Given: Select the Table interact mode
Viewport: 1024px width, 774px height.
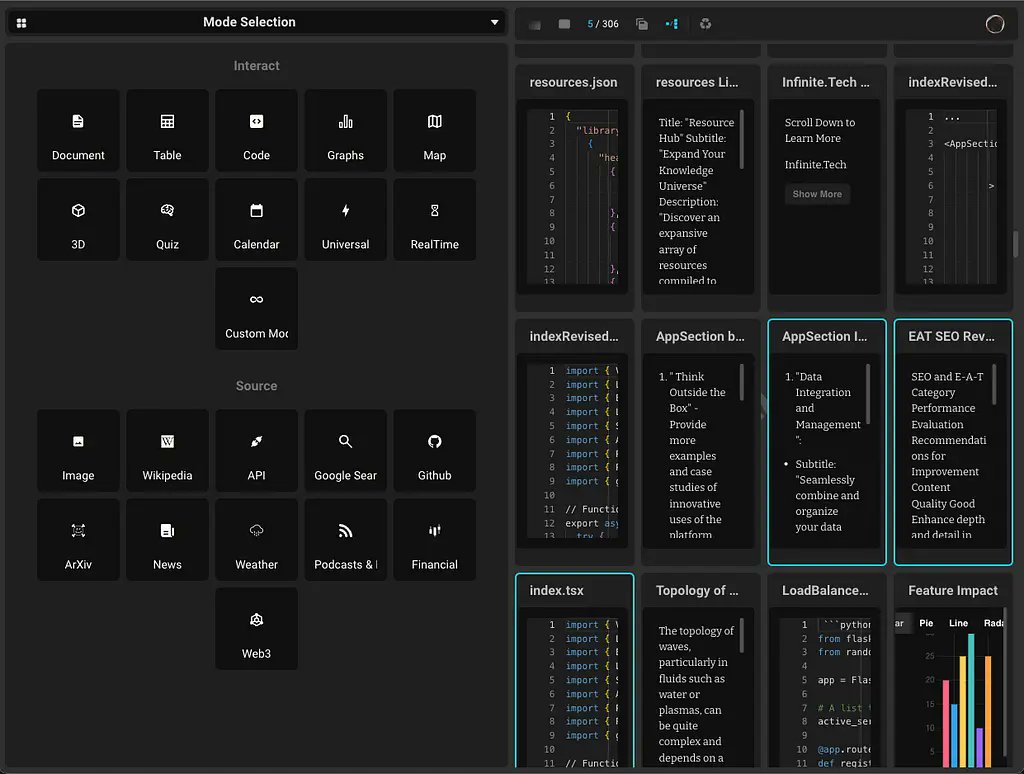Looking at the screenshot, I should pyautogui.click(x=167, y=131).
